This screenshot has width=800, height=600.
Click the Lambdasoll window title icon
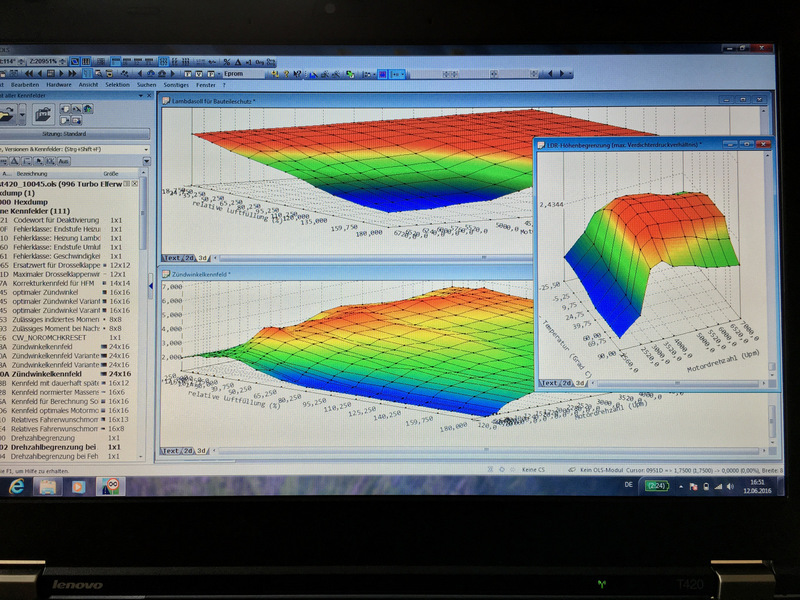tap(167, 101)
